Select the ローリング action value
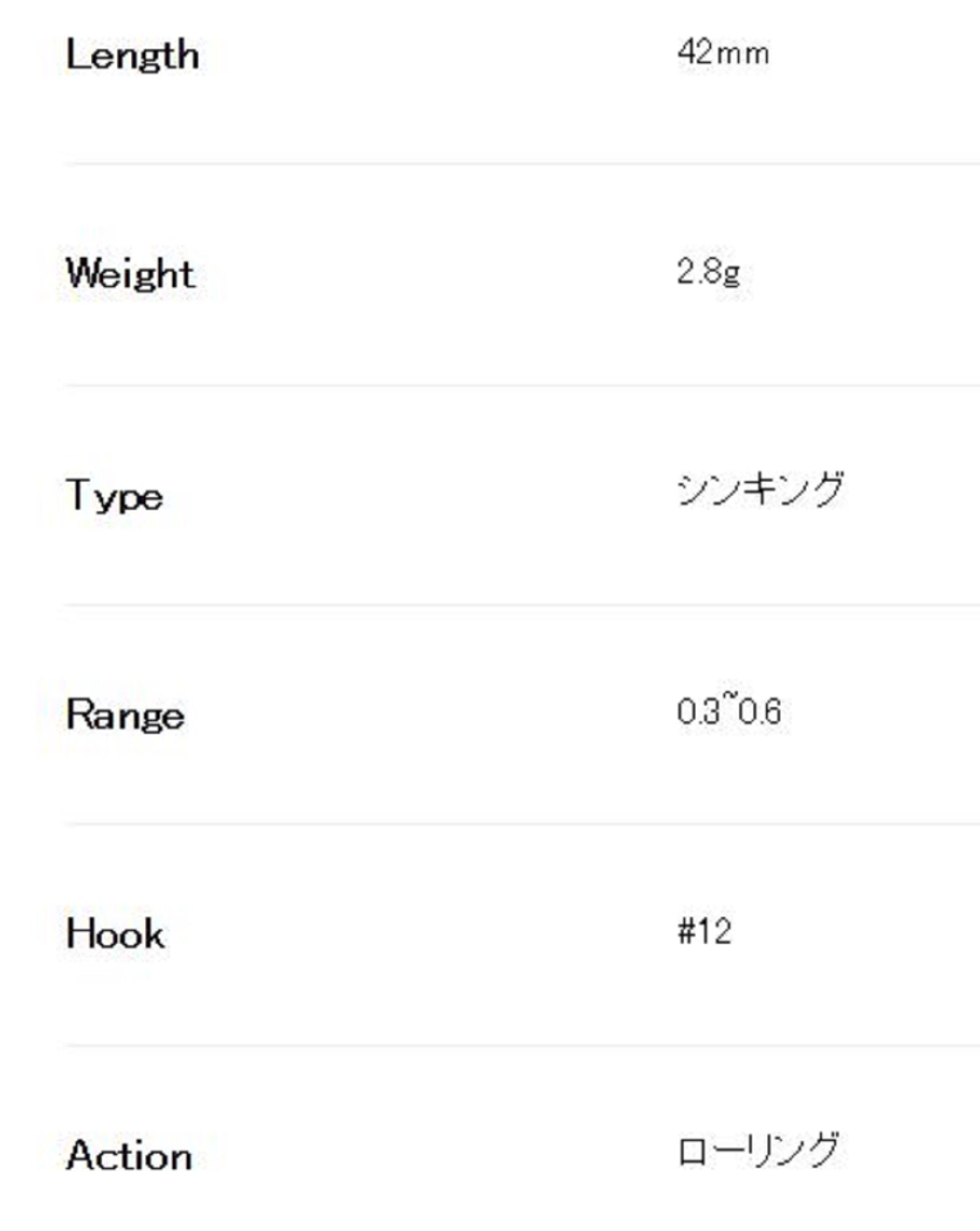This screenshot has width=980, height=1231. tap(758, 1150)
